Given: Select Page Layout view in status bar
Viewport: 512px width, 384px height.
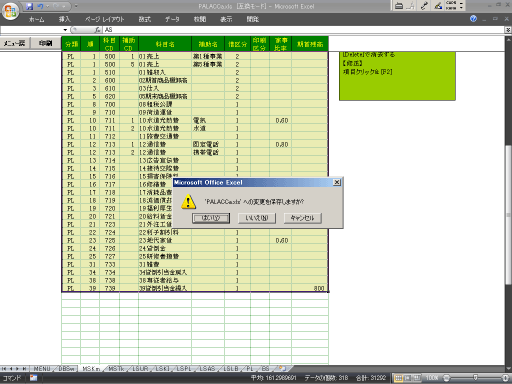Looking at the screenshot, I should point(408,378).
